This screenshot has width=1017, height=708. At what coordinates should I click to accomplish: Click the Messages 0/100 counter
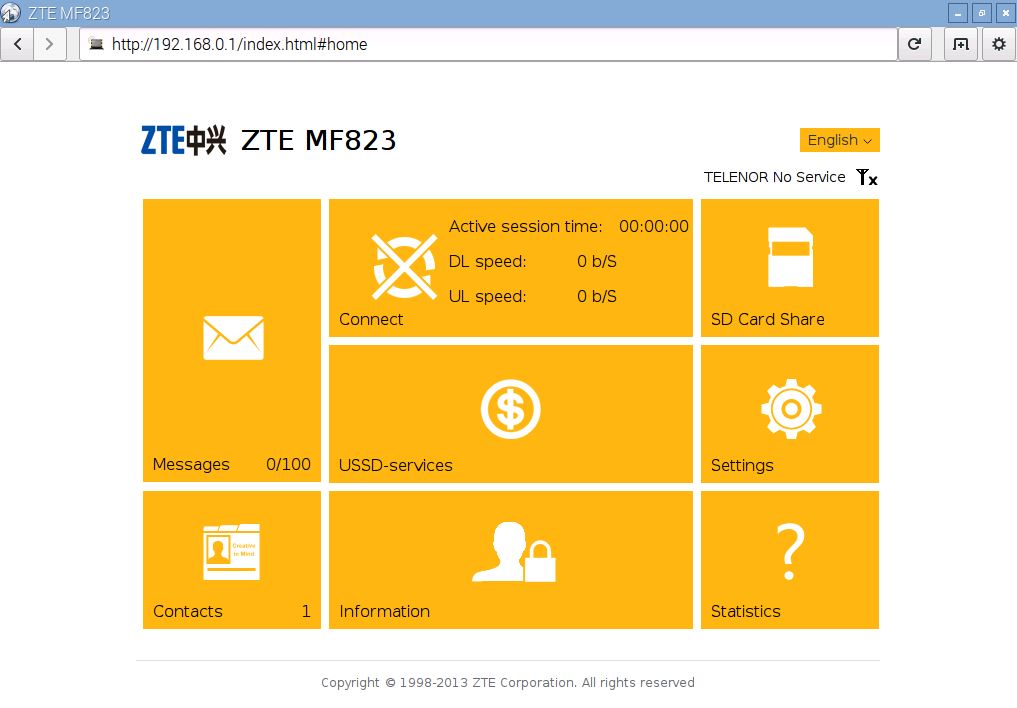pyautogui.click(x=288, y=464)
